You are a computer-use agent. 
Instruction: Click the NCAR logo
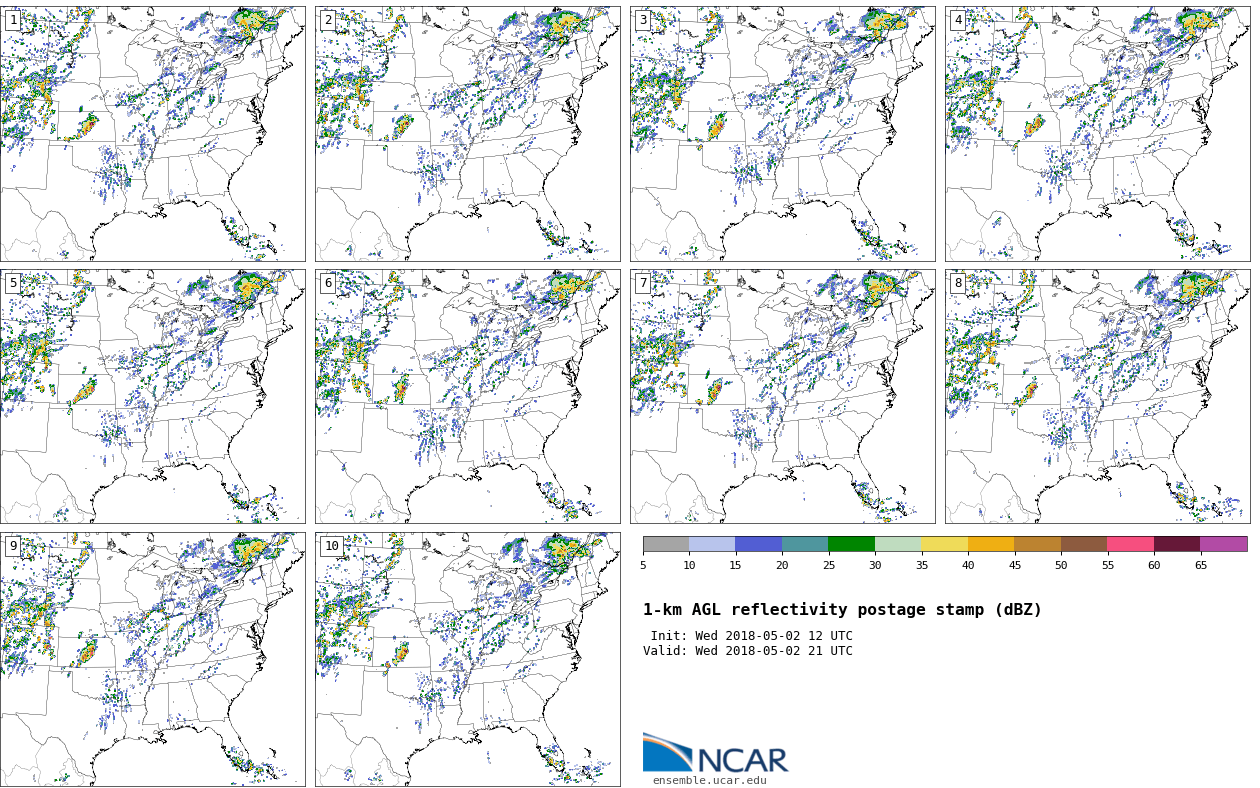(x=715, y=755)
